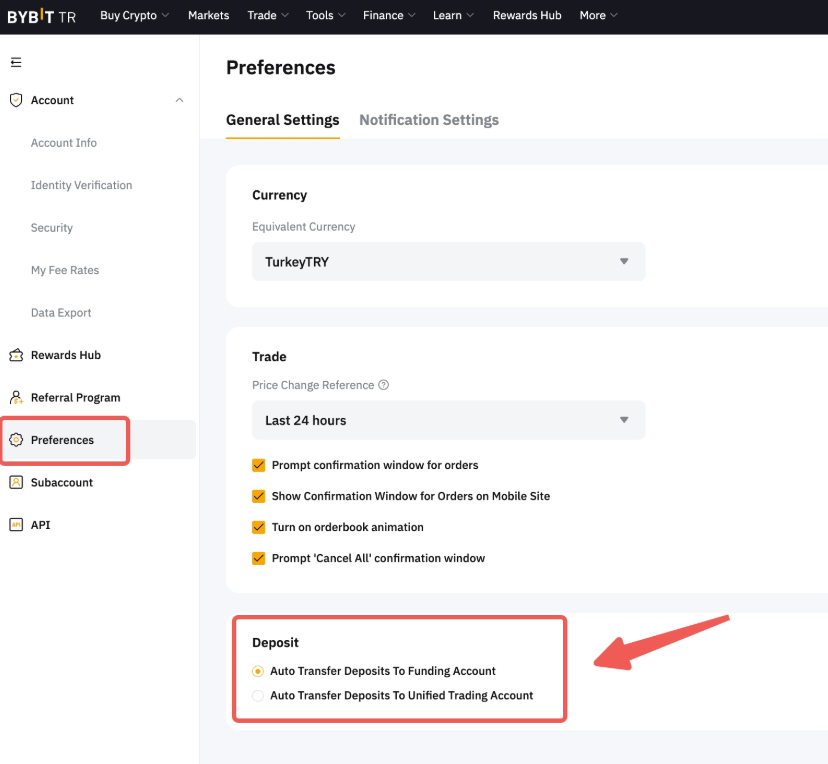Switch to the Notification Settings tab
Screen dimensions: 828x764
point(428,120)
